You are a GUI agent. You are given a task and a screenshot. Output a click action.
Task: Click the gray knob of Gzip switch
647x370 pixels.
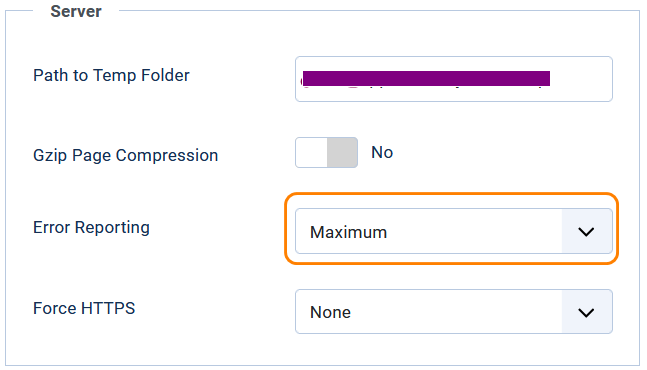342,153
